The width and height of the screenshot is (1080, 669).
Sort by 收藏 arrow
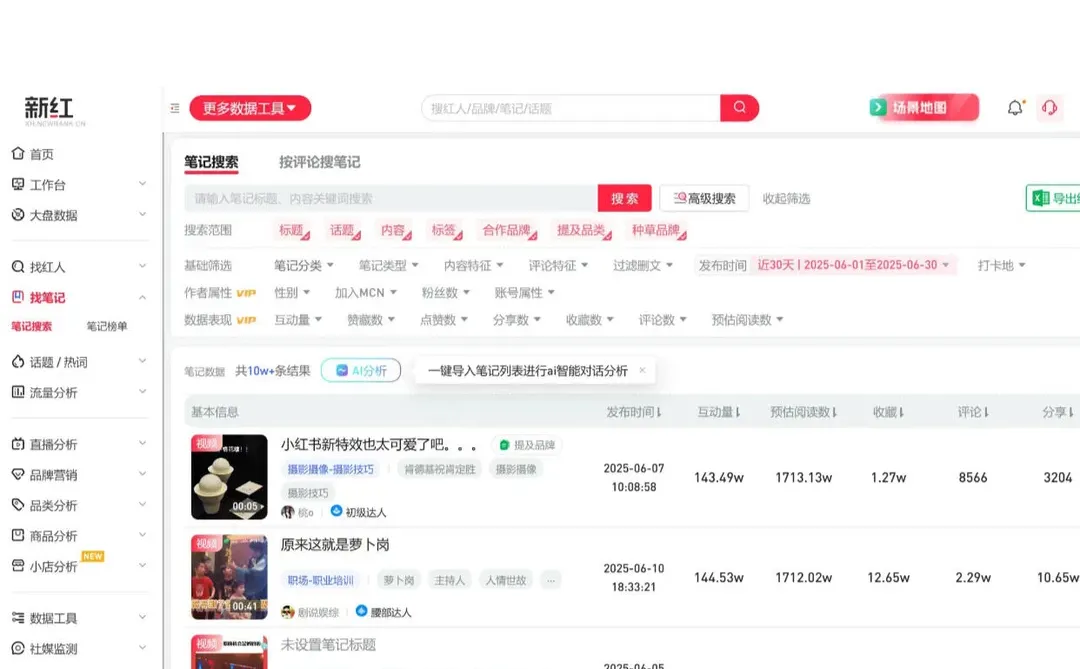tap(902, 412)
